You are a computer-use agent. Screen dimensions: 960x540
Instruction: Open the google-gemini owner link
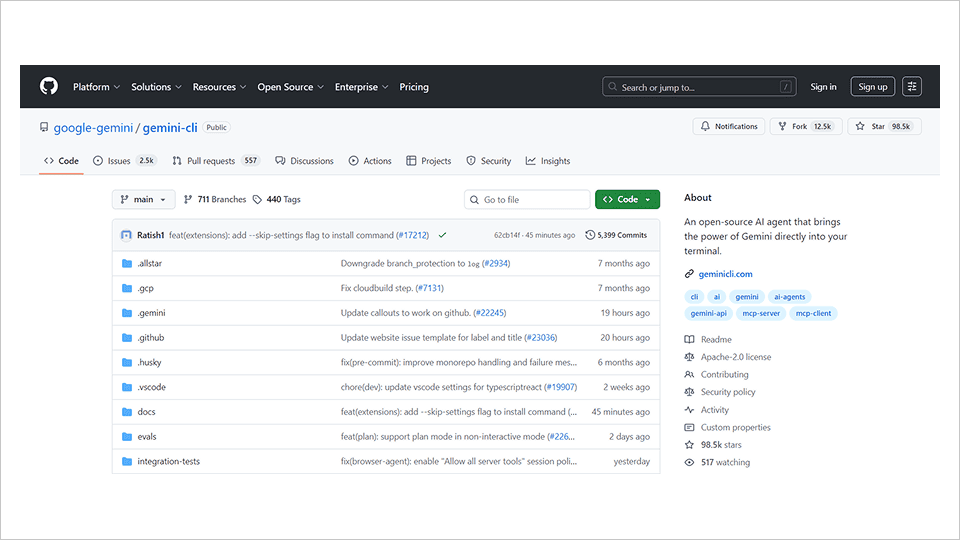tap(93, 127)
